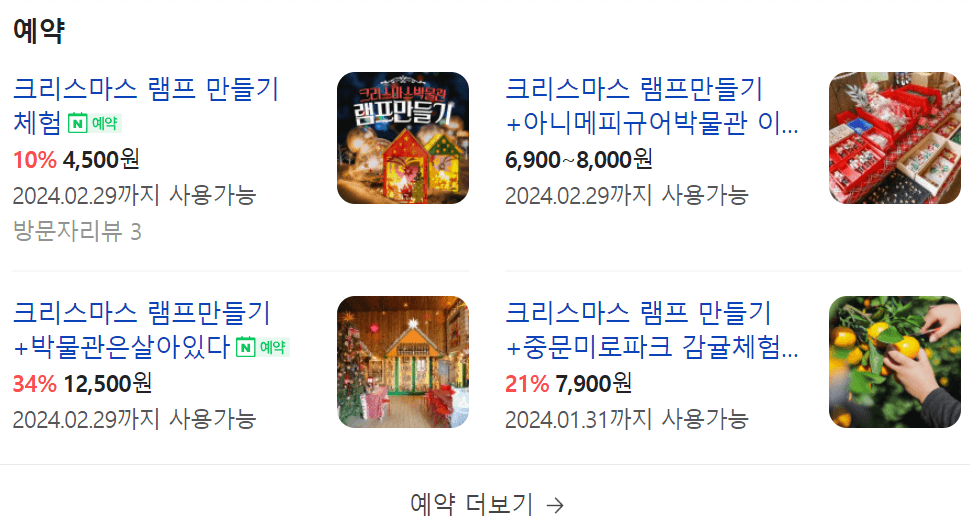Open the 램프만들기 poster thumbnail

(x=403, y=138)
